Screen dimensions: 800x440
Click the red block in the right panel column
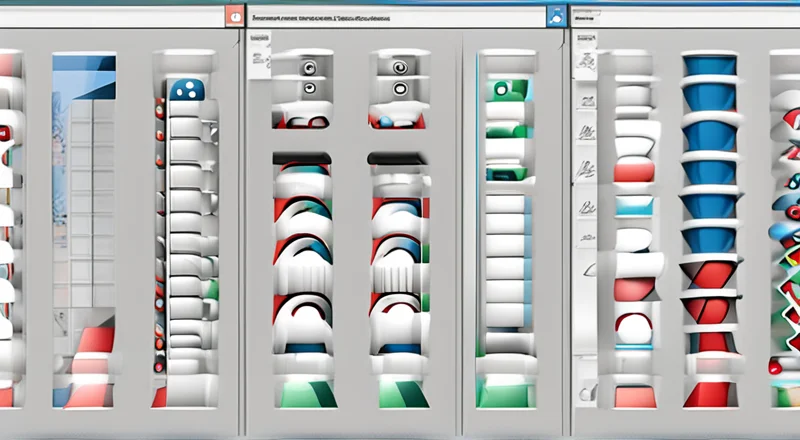click(x=633, y=172)
